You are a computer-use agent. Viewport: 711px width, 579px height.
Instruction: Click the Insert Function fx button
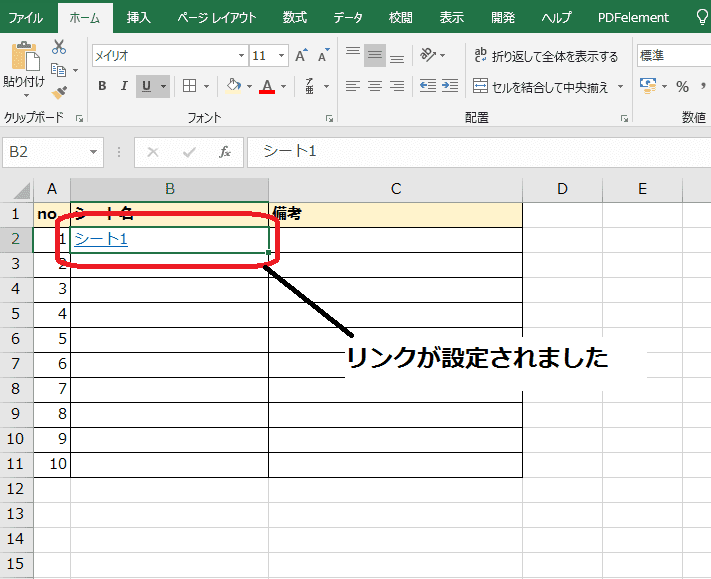(x=225, y=152)
